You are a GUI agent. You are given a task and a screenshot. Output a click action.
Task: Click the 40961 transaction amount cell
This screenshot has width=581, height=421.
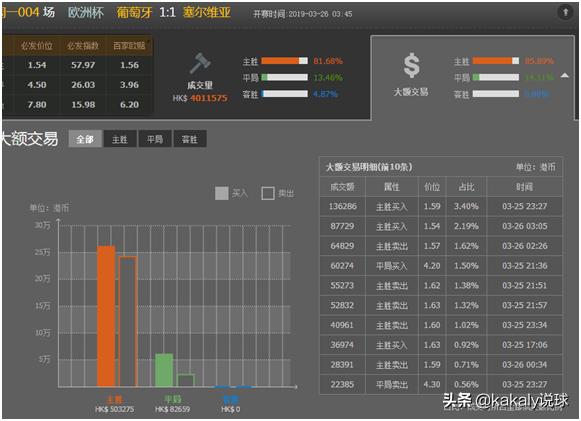pos(342,325)
